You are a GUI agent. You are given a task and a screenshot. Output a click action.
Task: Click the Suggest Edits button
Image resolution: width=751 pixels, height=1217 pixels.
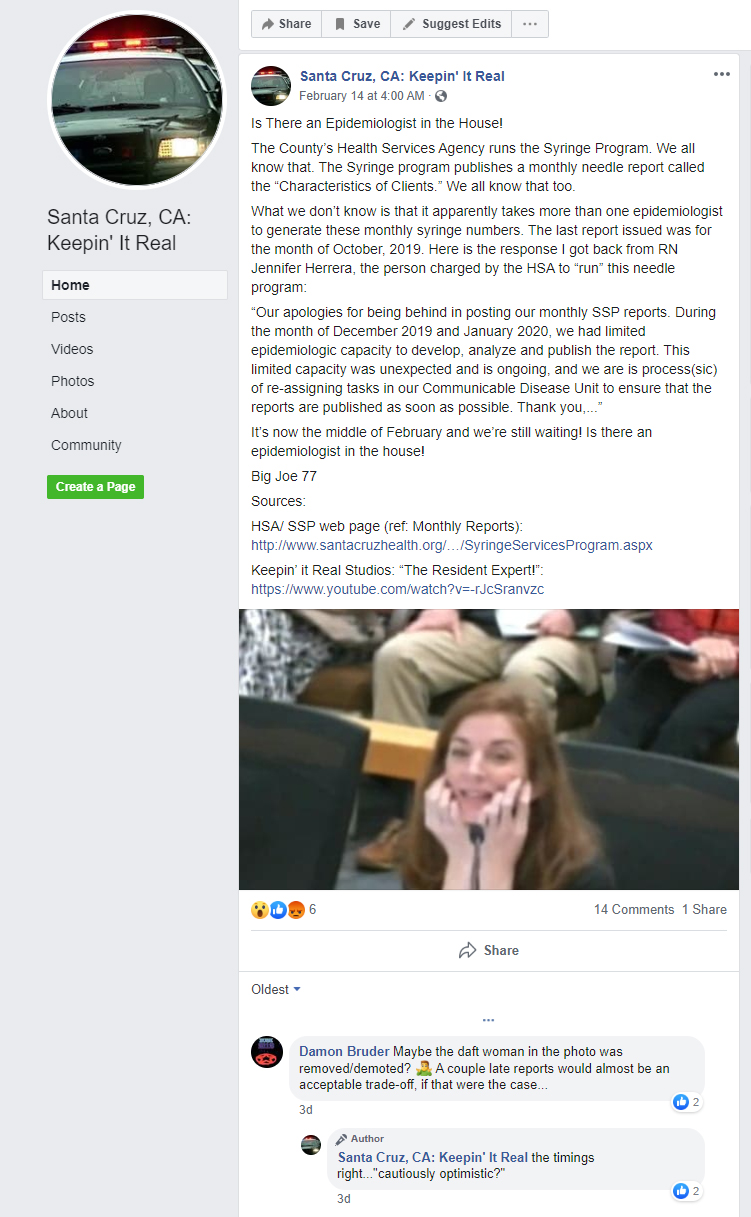[x=451, y=24]
